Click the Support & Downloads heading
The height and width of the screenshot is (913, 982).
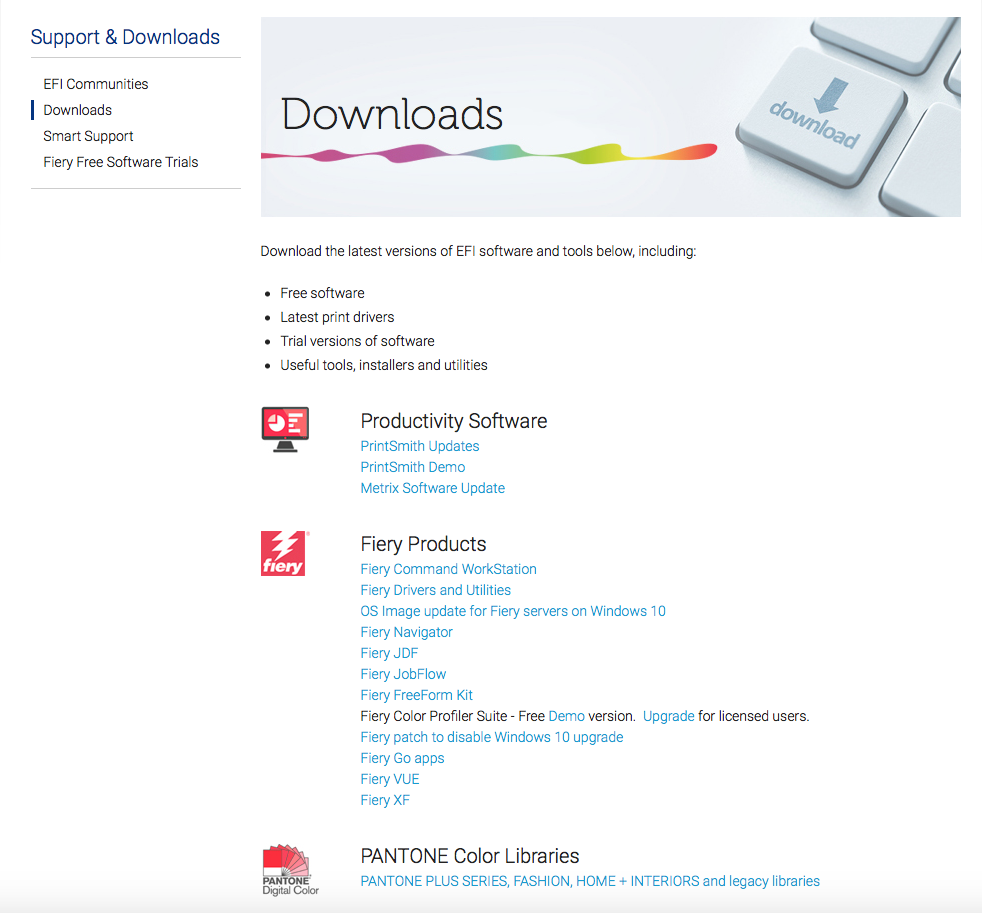pos(125,37)
